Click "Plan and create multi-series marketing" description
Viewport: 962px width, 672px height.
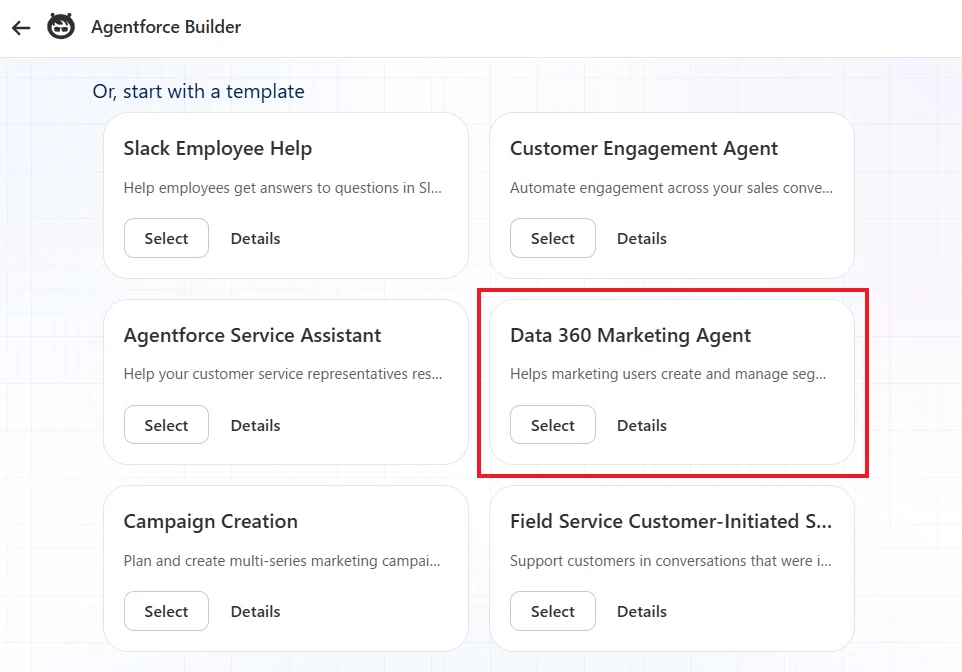coord(282,561)
